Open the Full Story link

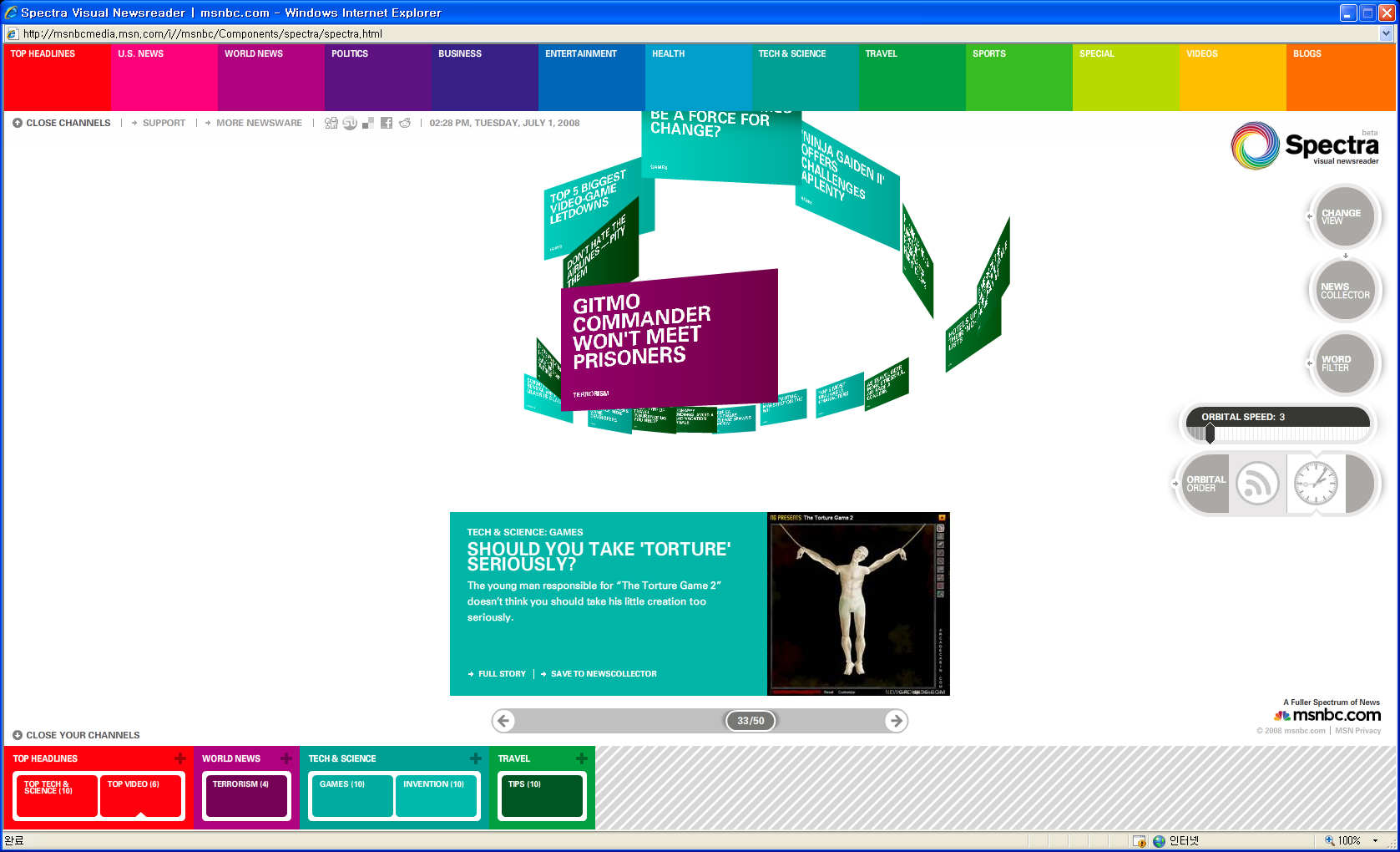502,673
